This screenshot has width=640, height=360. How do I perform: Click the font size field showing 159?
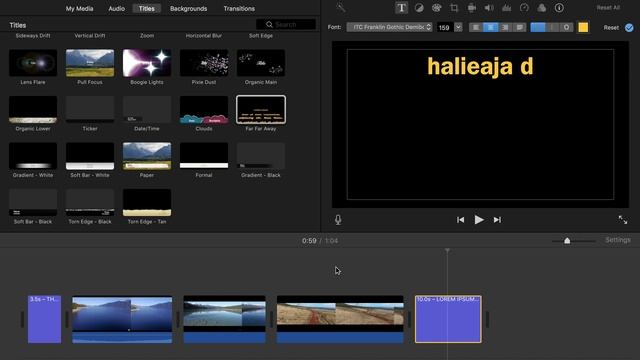tap(444, 27)
